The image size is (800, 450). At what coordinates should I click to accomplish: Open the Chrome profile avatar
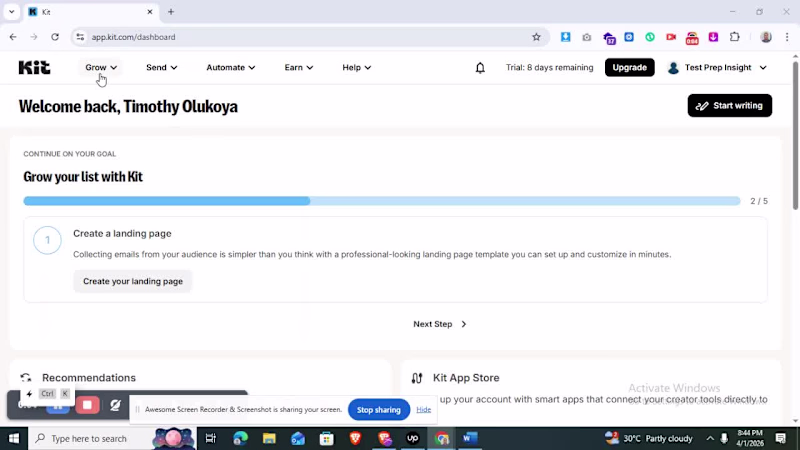click(x=766, y=37)
